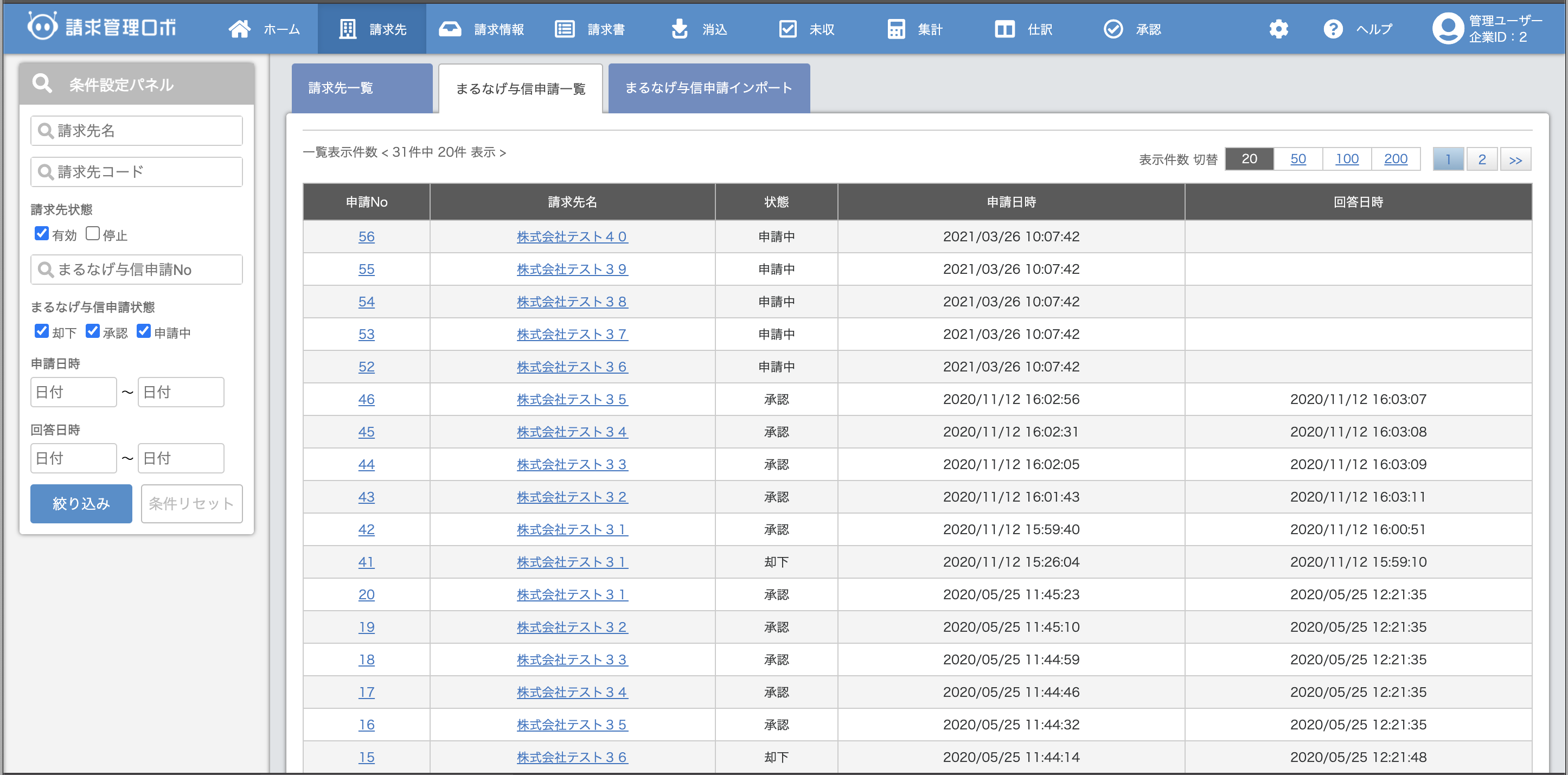1568x775 pixels.
Task: Set display count to 100
Action: pos(1346,159)
